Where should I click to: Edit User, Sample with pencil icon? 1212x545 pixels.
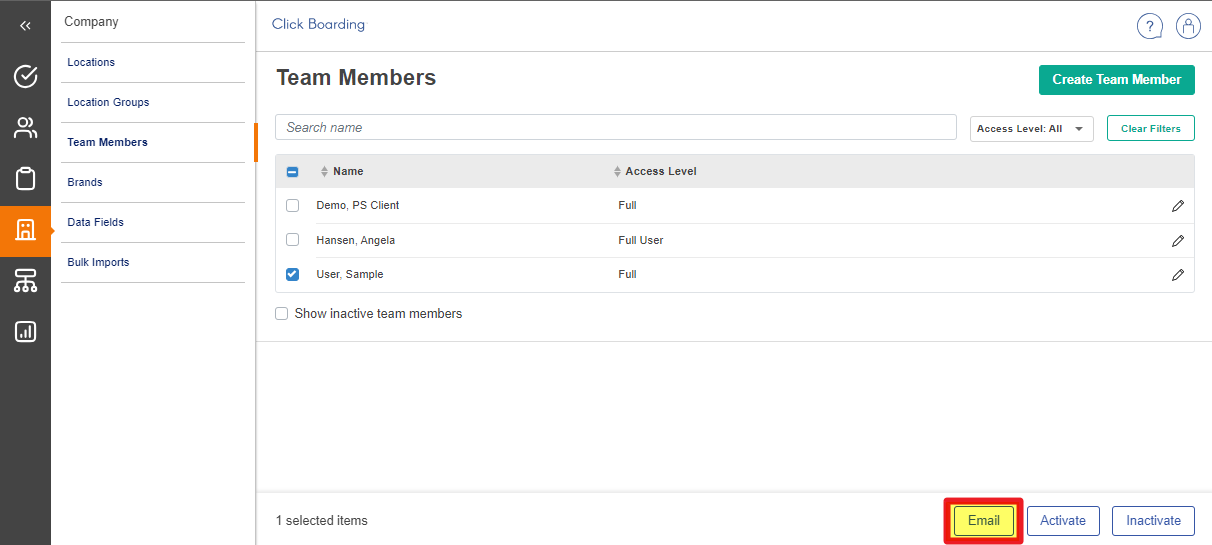click(1178, 275)
